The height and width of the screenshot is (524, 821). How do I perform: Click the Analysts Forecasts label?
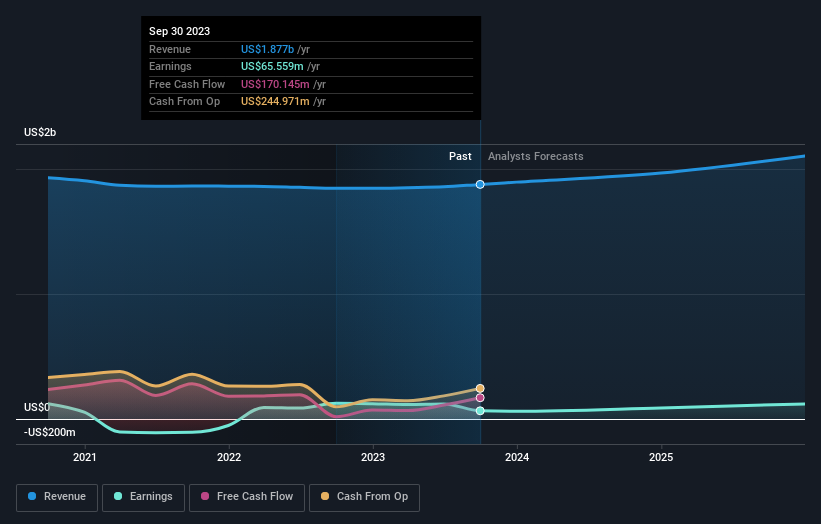coord(536,157)
